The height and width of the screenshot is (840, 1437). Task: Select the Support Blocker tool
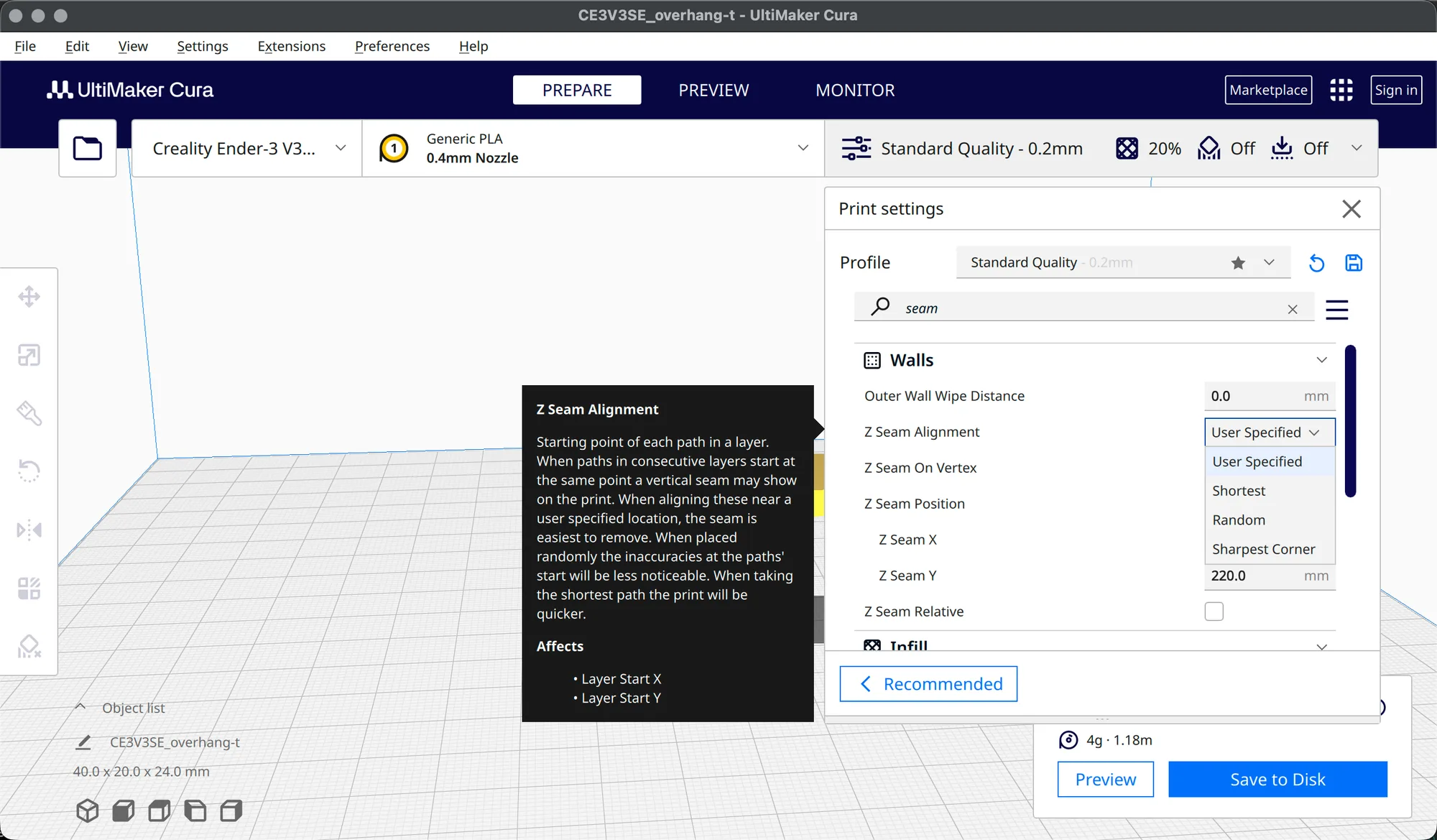pos(29,647)
